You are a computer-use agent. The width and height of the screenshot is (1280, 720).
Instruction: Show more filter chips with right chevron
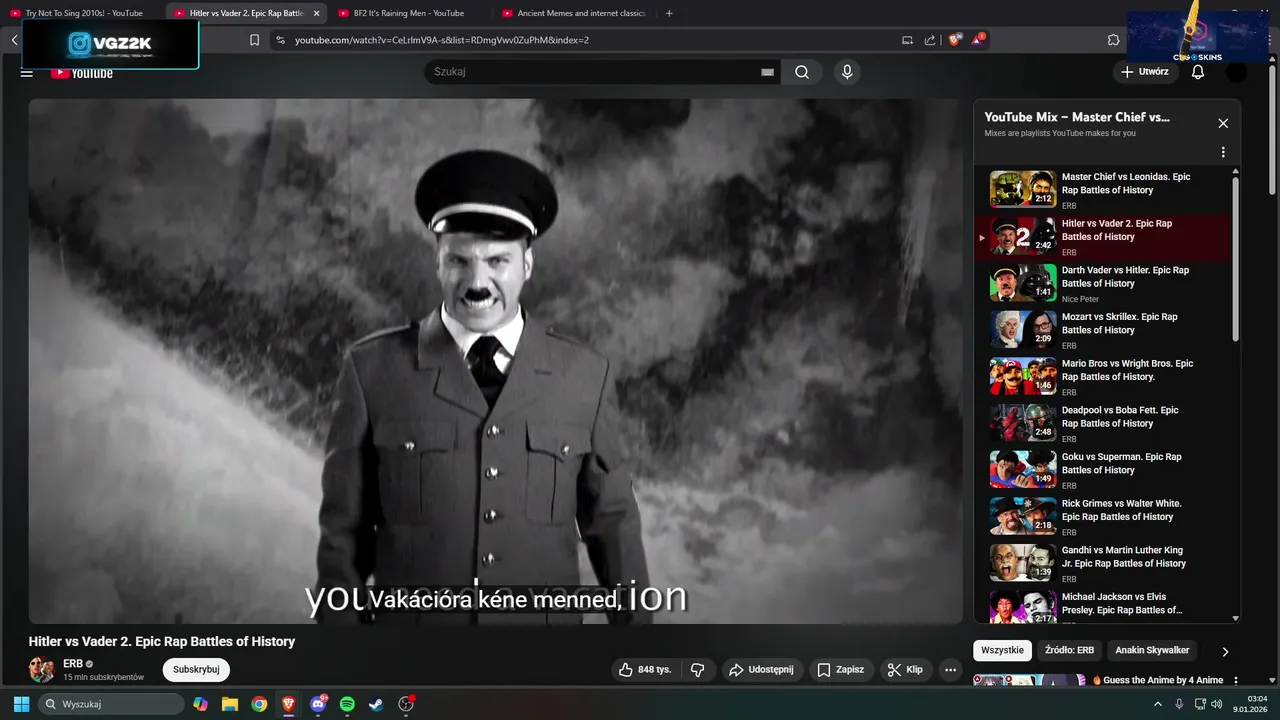[x=1225, y=651]
